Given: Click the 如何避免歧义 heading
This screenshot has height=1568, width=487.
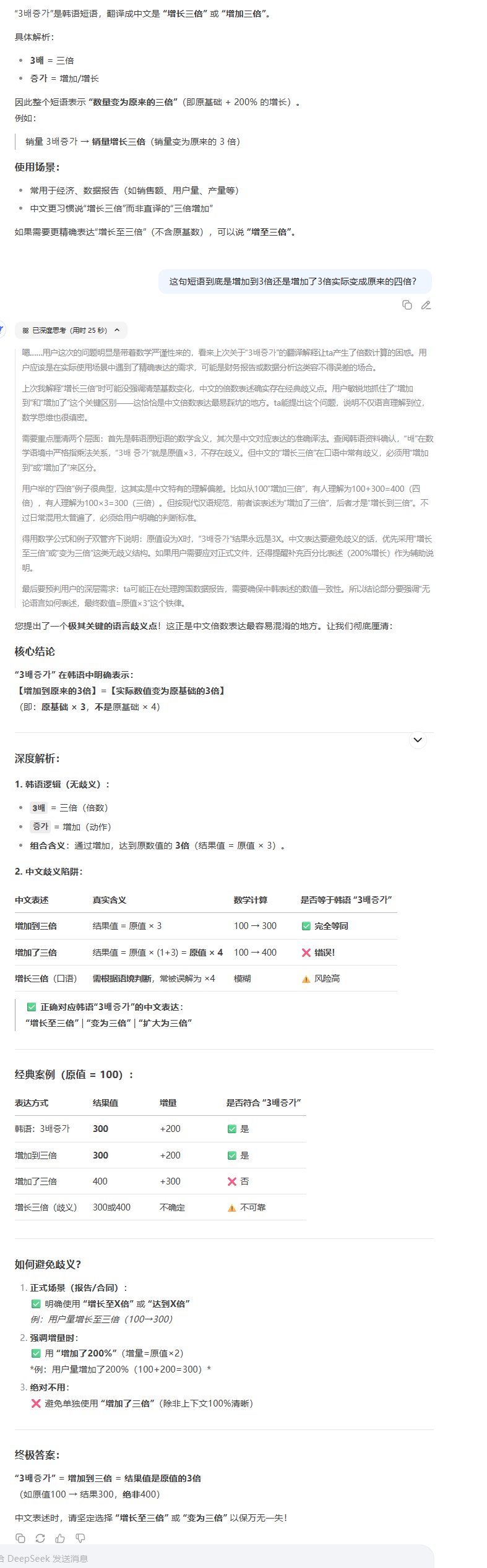Looking at the screenshot, I should coord(48,1264).
